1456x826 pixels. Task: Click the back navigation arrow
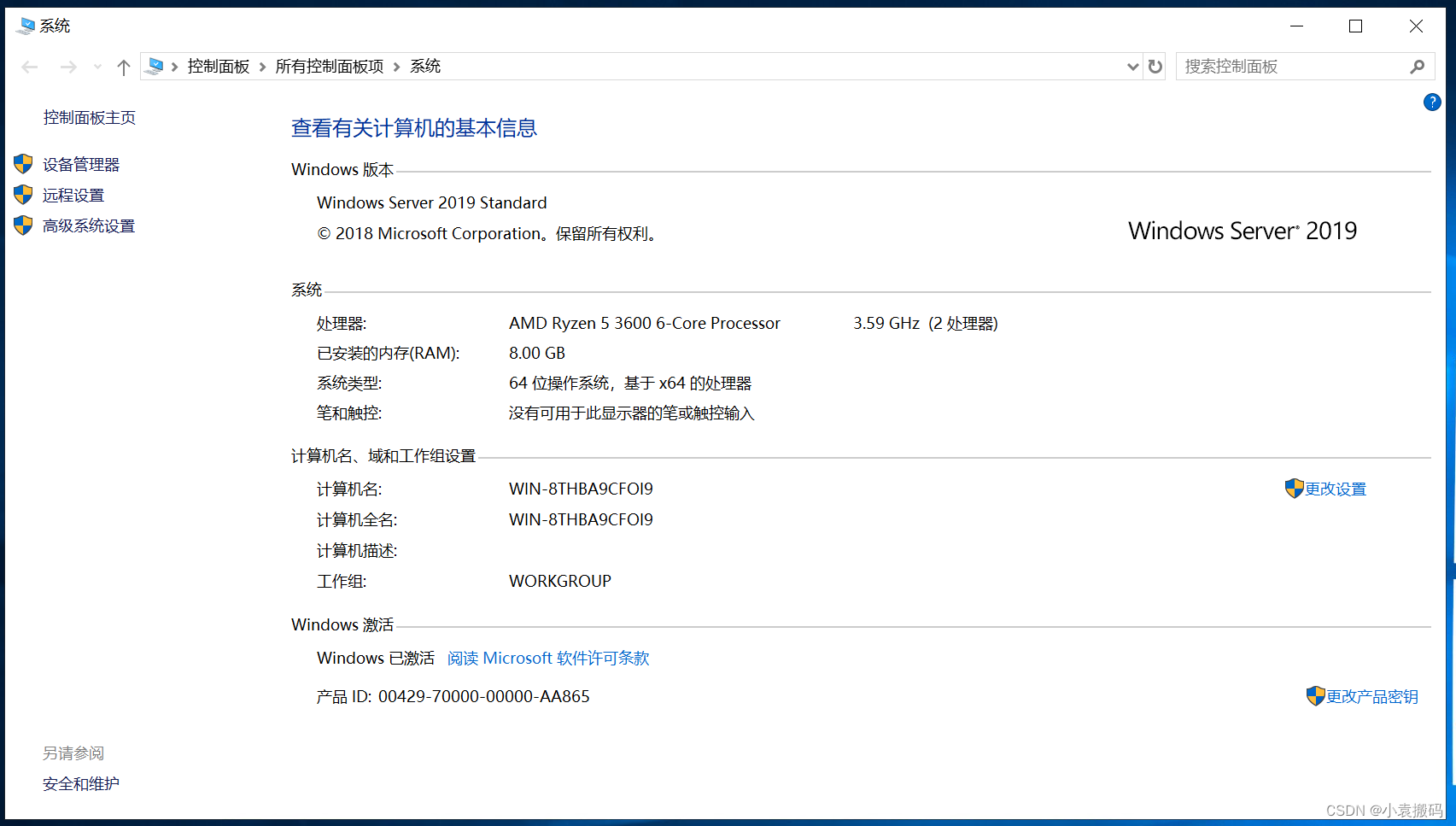click(30, 67)
